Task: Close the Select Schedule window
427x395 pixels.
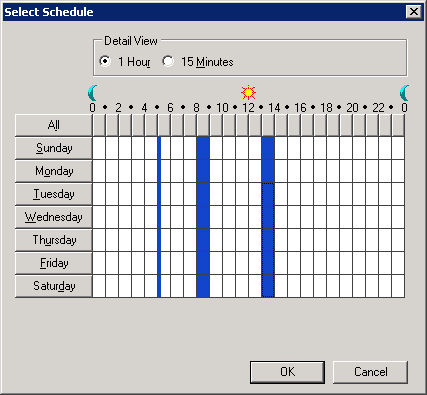Action: [x=414, y=12]
